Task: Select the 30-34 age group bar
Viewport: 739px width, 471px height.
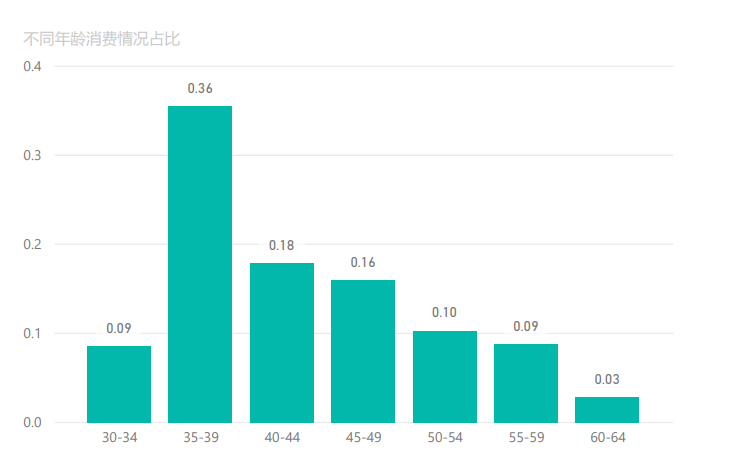Action: (119, 384)
